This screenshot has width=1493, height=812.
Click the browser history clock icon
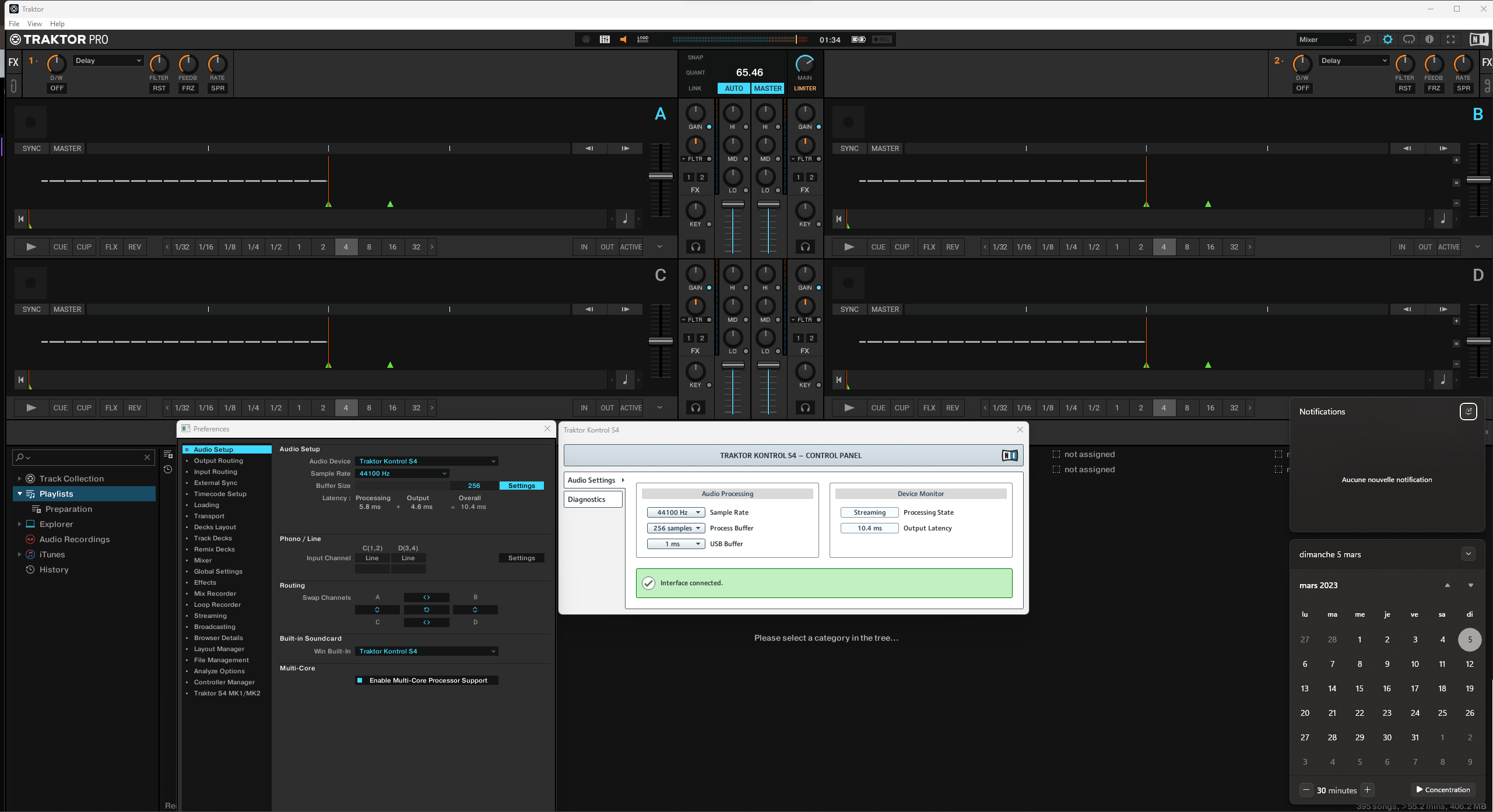(x=168, y=469)
